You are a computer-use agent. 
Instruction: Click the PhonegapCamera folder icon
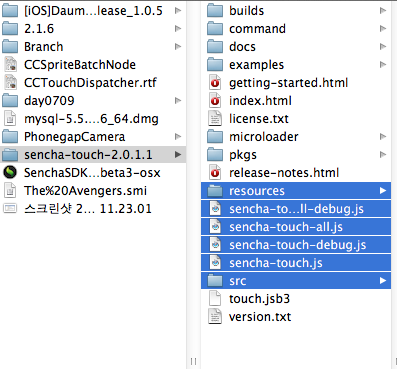tap(10, 136)
